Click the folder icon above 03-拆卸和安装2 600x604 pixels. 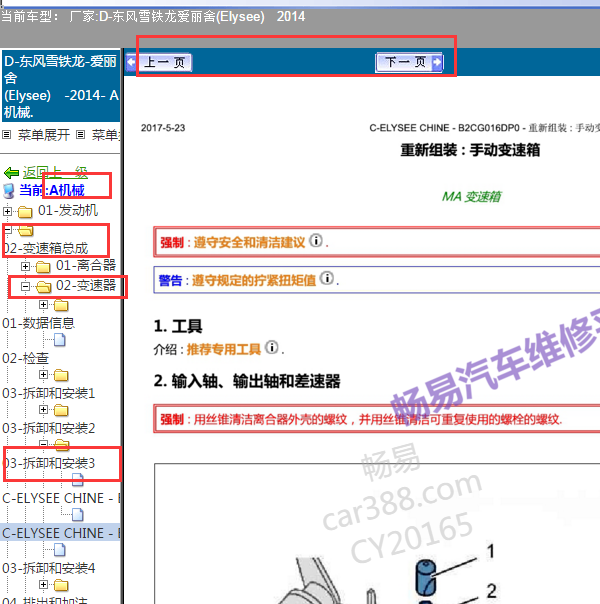click(x=61, y=410)
